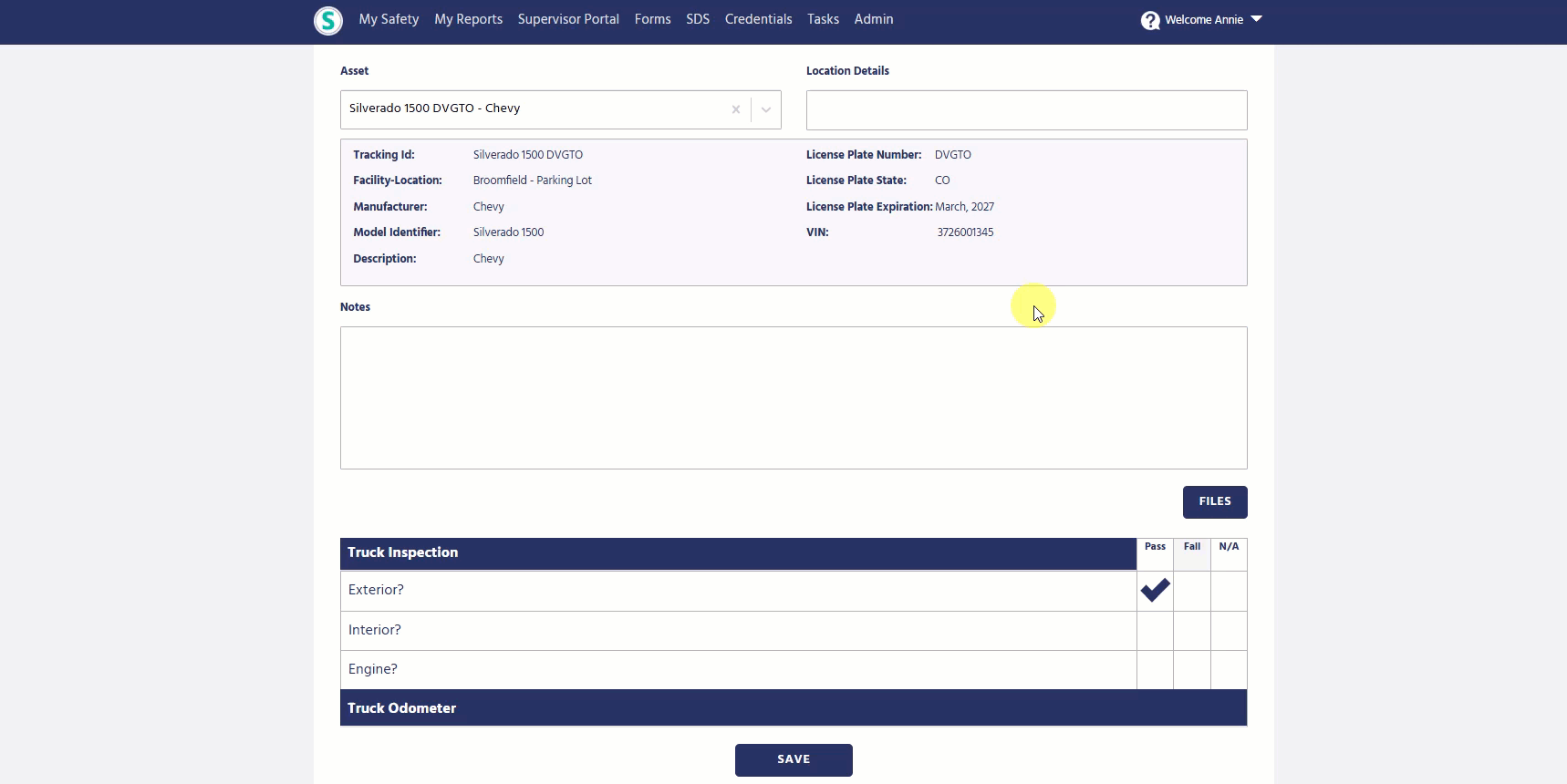The height and width of the screenshot is (784, 1567).
Task: Click the Broomfield - Parking Lot value
Action: (532, 181)
